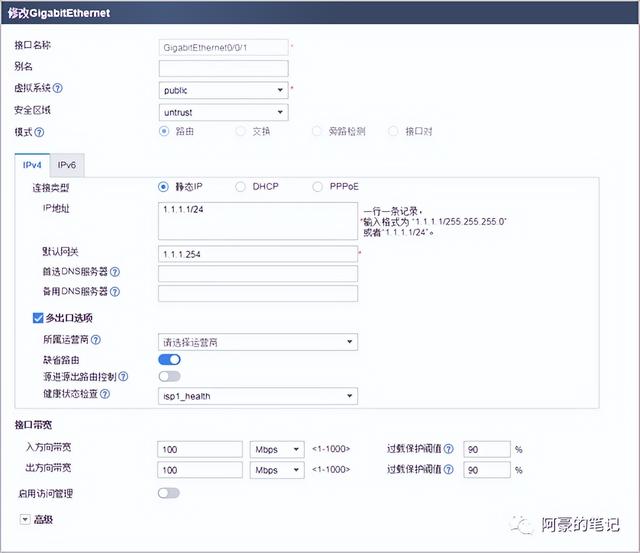The width and height of the screenshot is (640, 553).
Task: Click the 别名 input field
Action: tap(223, 69)
